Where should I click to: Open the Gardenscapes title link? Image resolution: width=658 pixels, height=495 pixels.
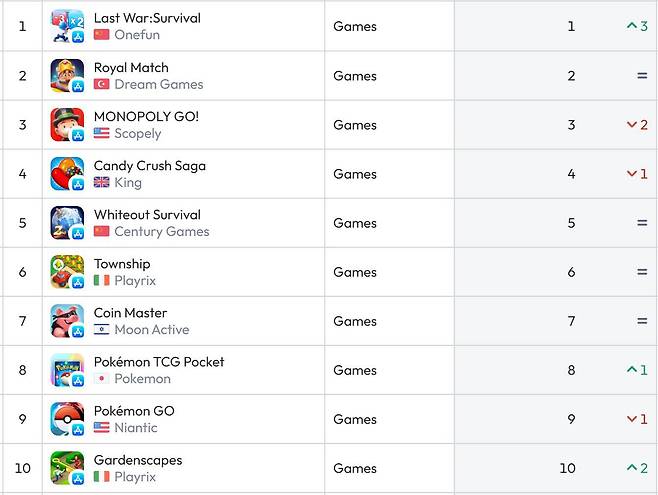[x=138, y=460]
